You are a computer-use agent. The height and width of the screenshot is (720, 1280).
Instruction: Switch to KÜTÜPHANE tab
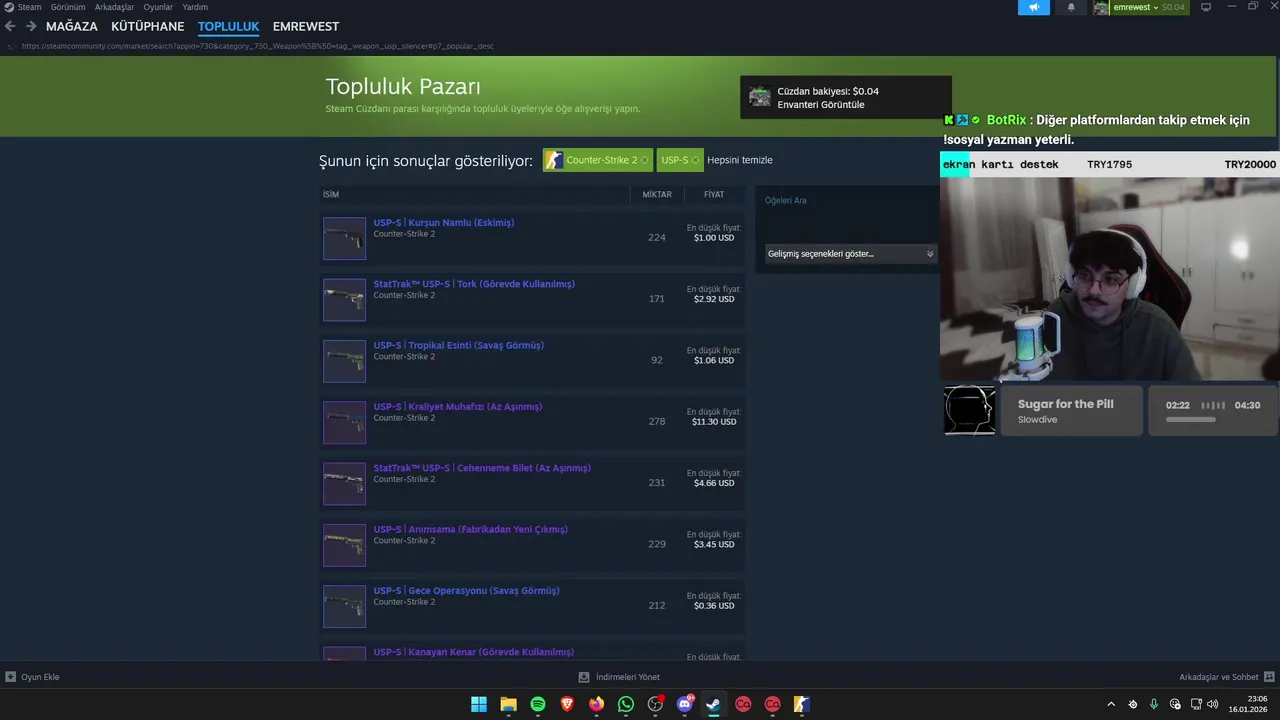pos(148,26)
